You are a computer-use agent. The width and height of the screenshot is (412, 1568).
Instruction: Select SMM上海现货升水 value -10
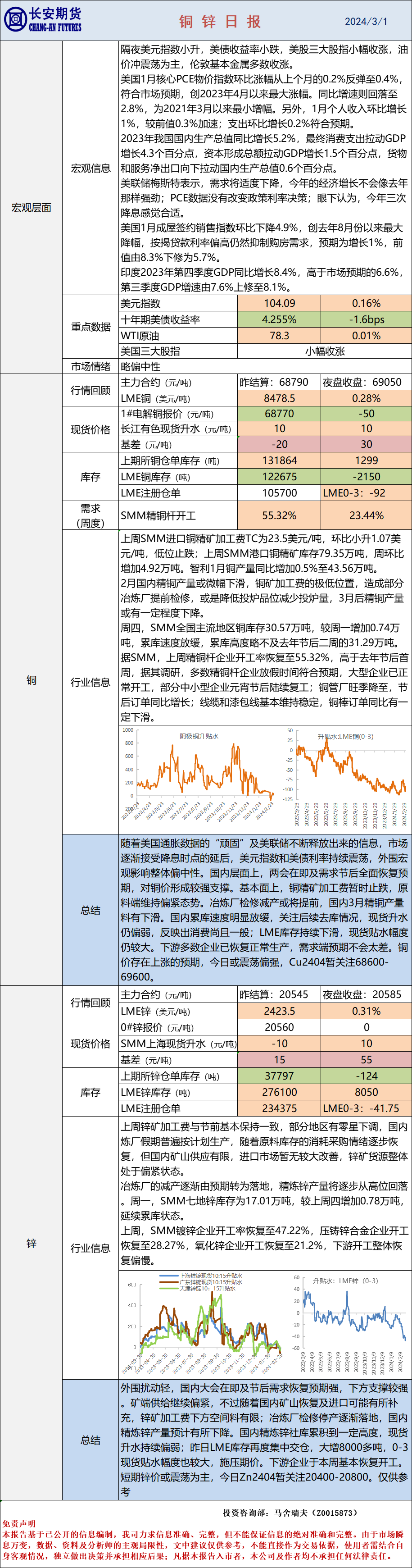279,1043
